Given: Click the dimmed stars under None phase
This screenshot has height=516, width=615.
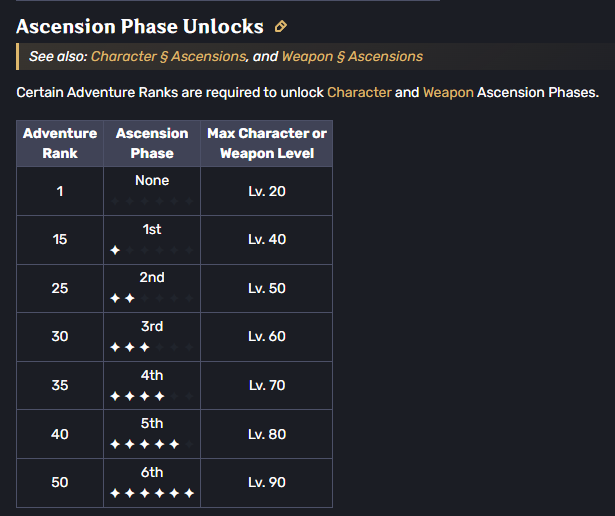Looking at the screenshot, I should pyautogui.click(x=152, y=201).
